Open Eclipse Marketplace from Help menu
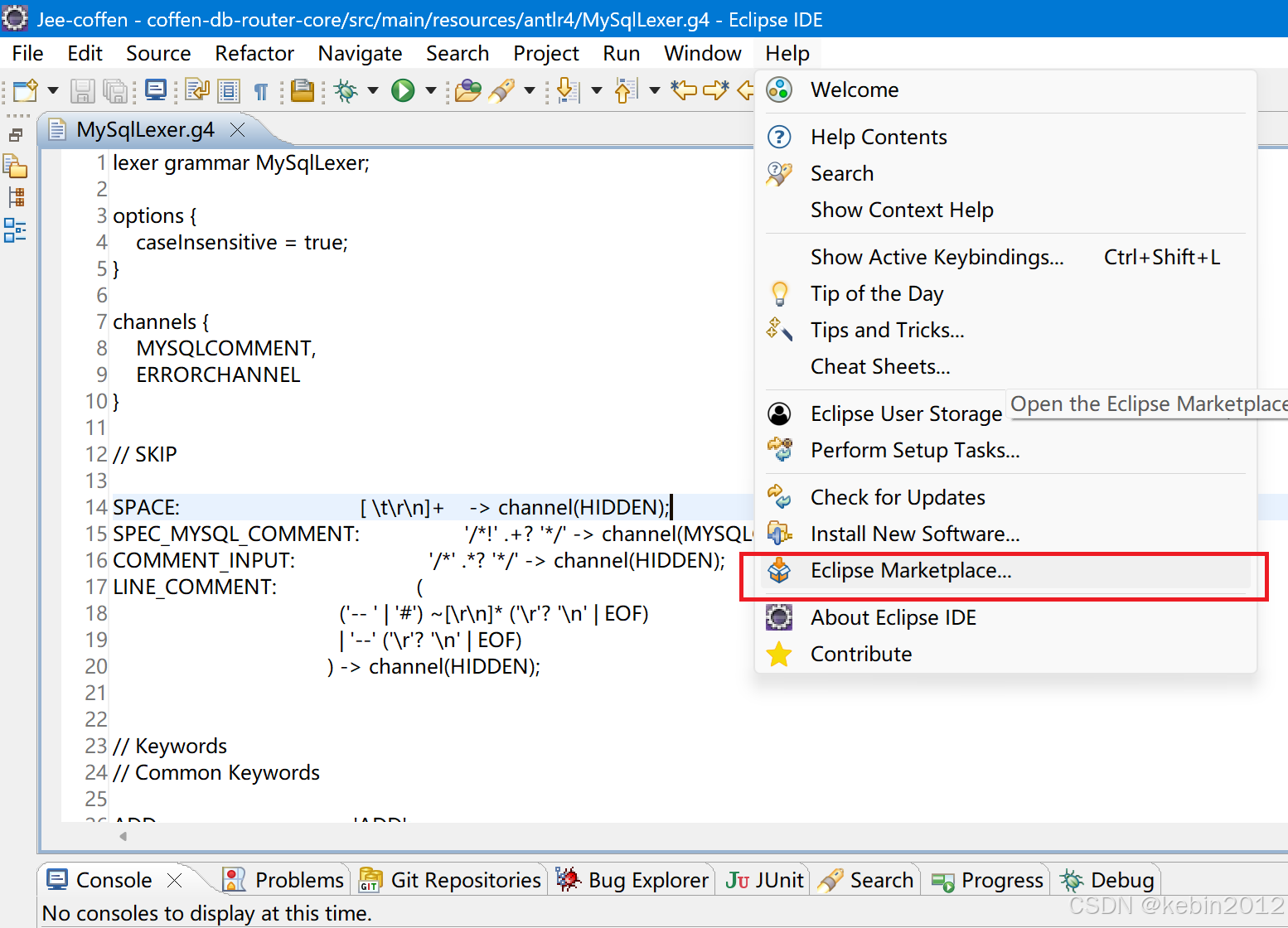1288x928 pixels. pyautogui.click(x=1005, y=570)
